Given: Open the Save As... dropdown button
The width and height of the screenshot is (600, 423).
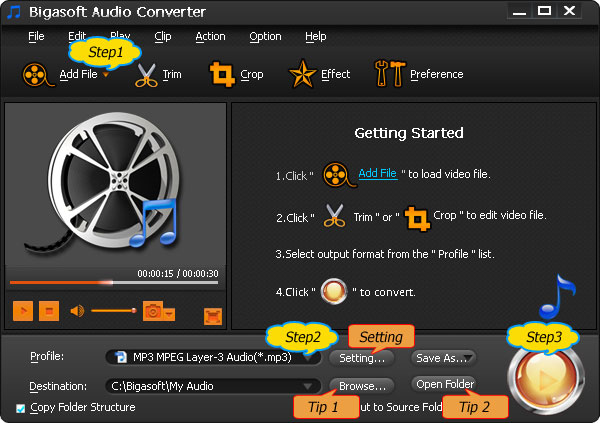Looking at the screenshot, I should (x=444, y=358).
